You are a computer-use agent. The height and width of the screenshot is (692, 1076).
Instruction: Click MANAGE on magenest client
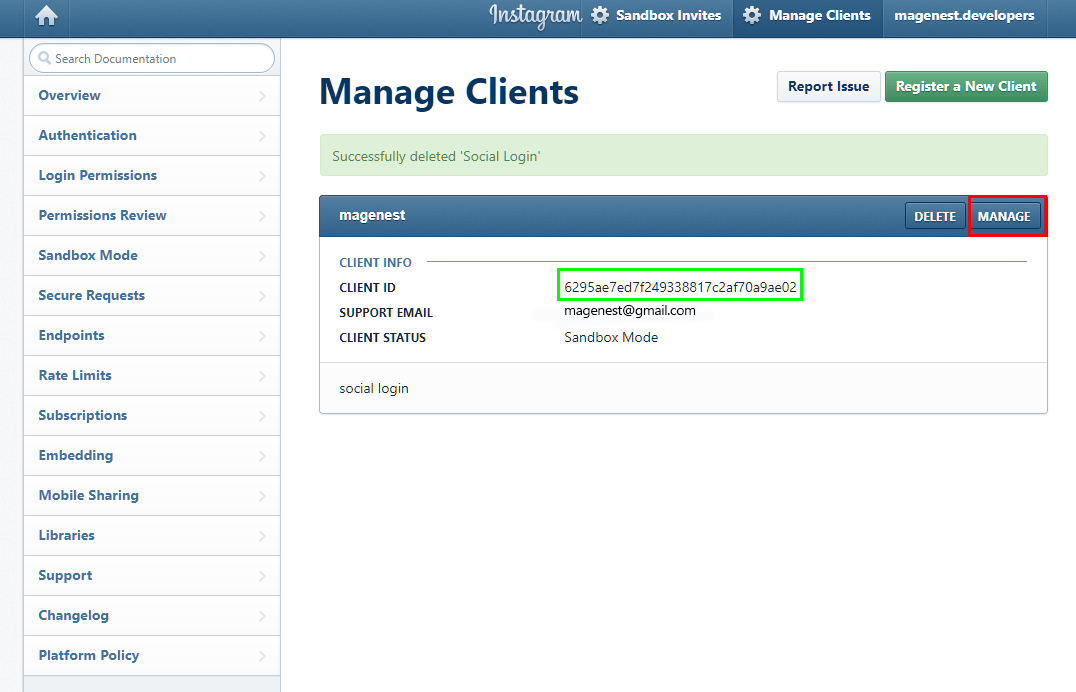(1004, 216)
